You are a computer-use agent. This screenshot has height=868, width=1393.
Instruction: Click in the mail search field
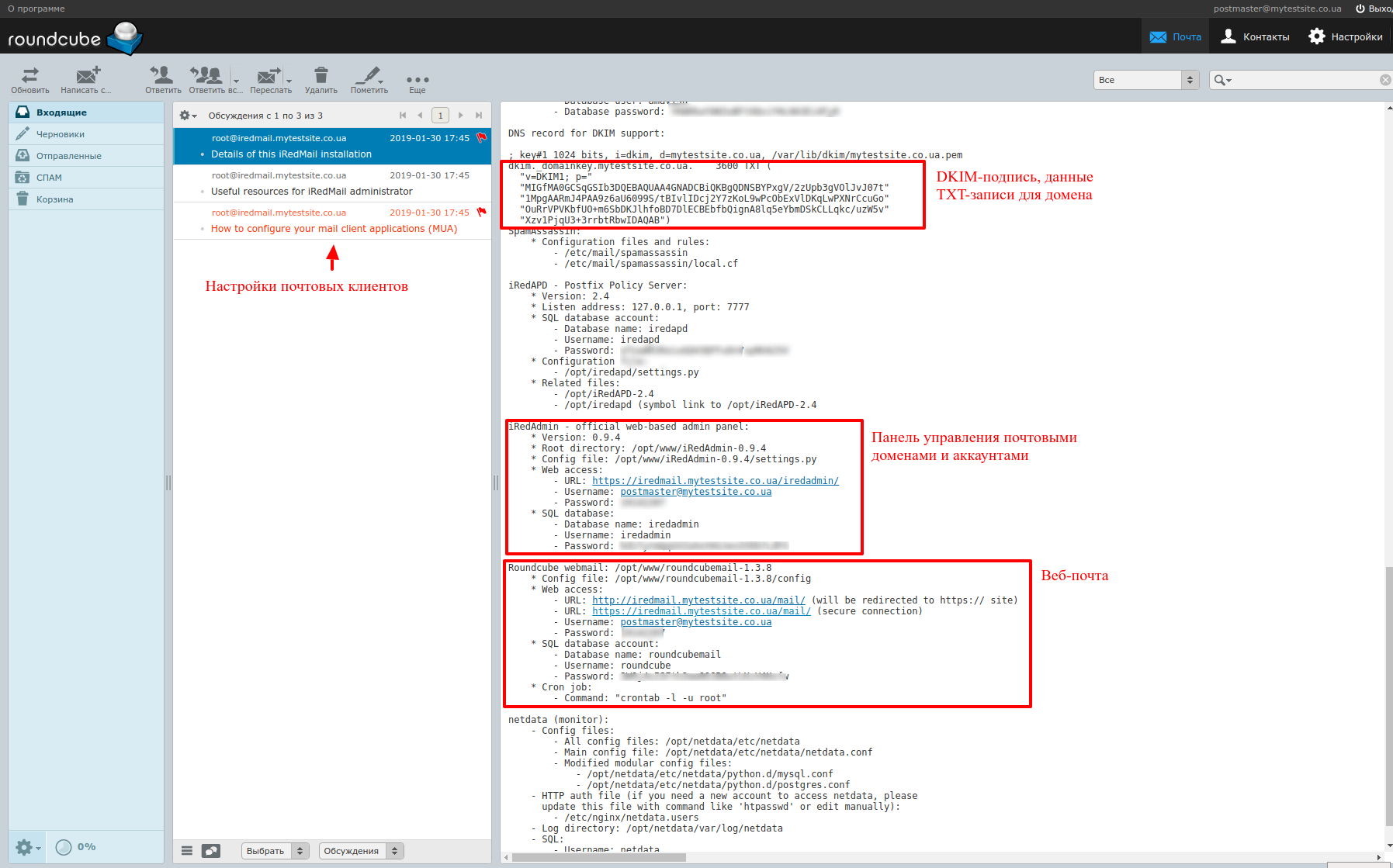click(x=1304, y=80)
